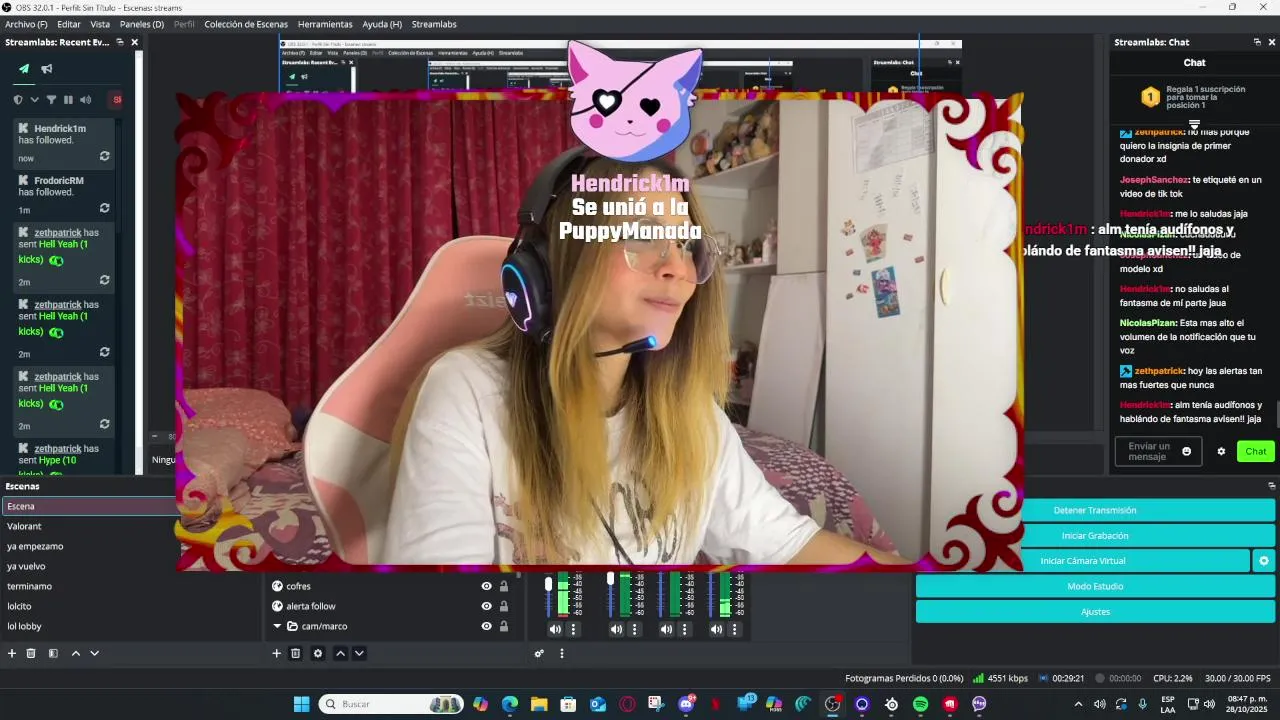Screen dimensions: 1280x720
Task: Move the selected scene up
Action: (x=75, y=653)
